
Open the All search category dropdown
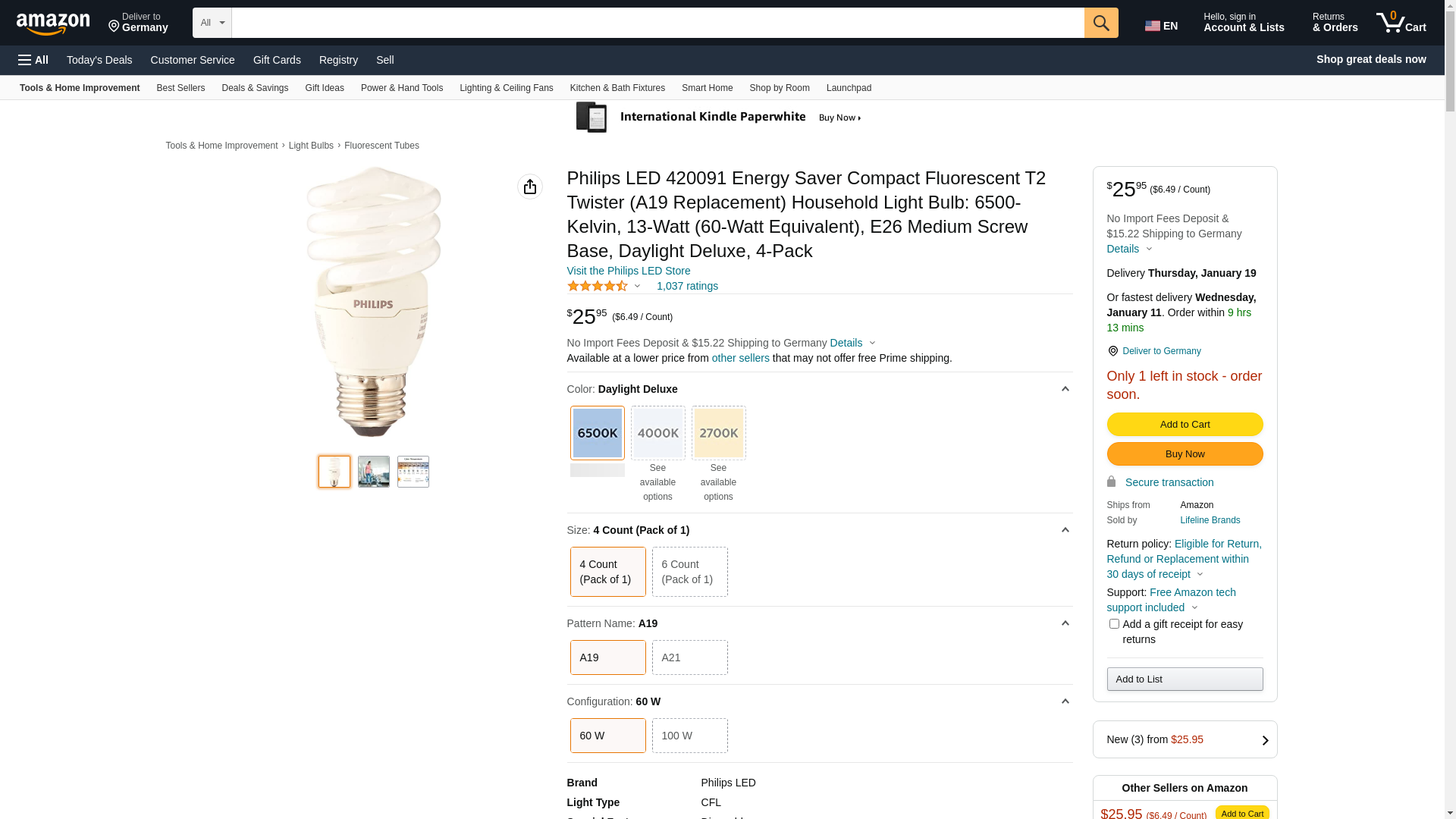212,23
